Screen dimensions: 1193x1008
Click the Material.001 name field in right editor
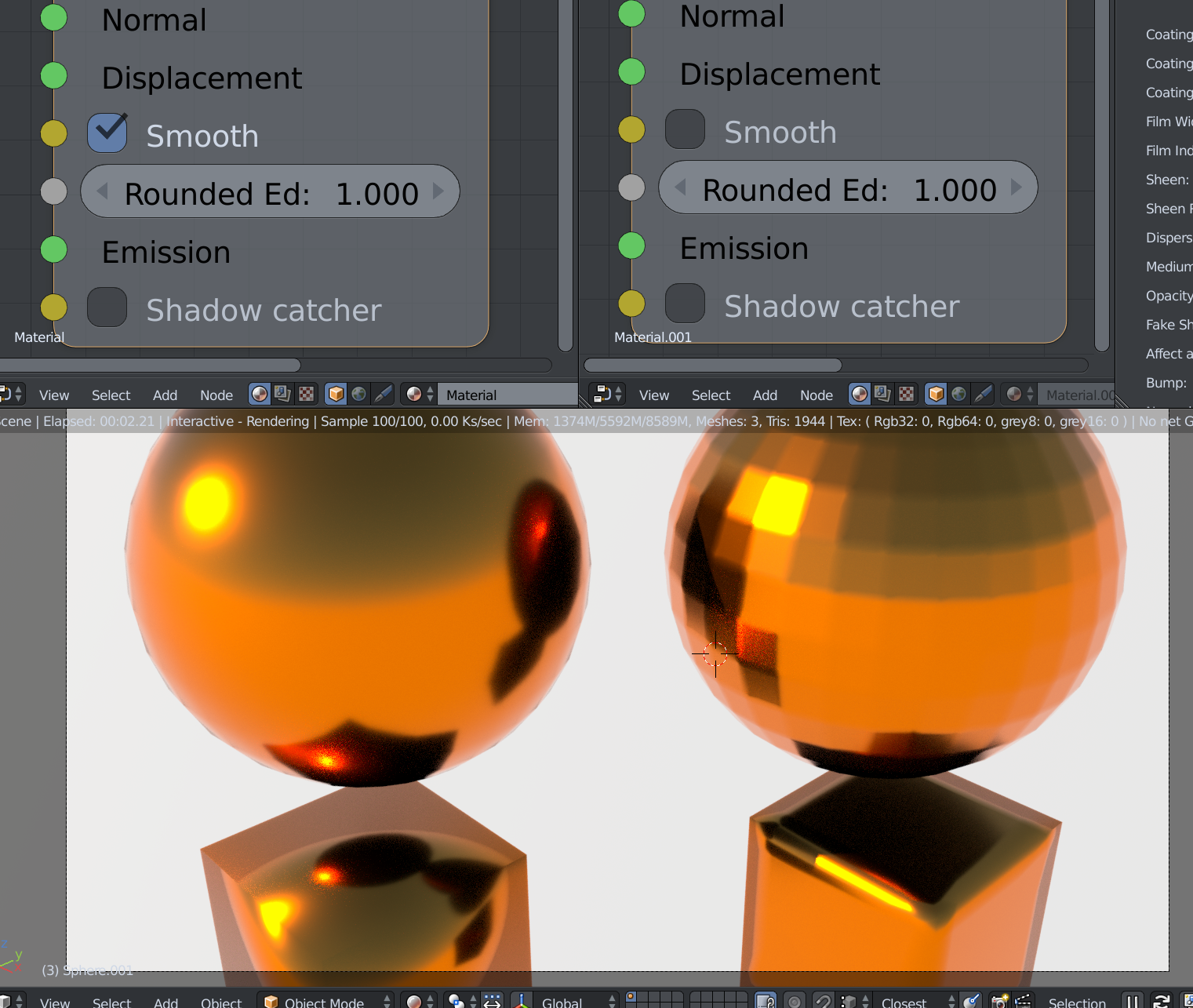(x=1076, y=395)
